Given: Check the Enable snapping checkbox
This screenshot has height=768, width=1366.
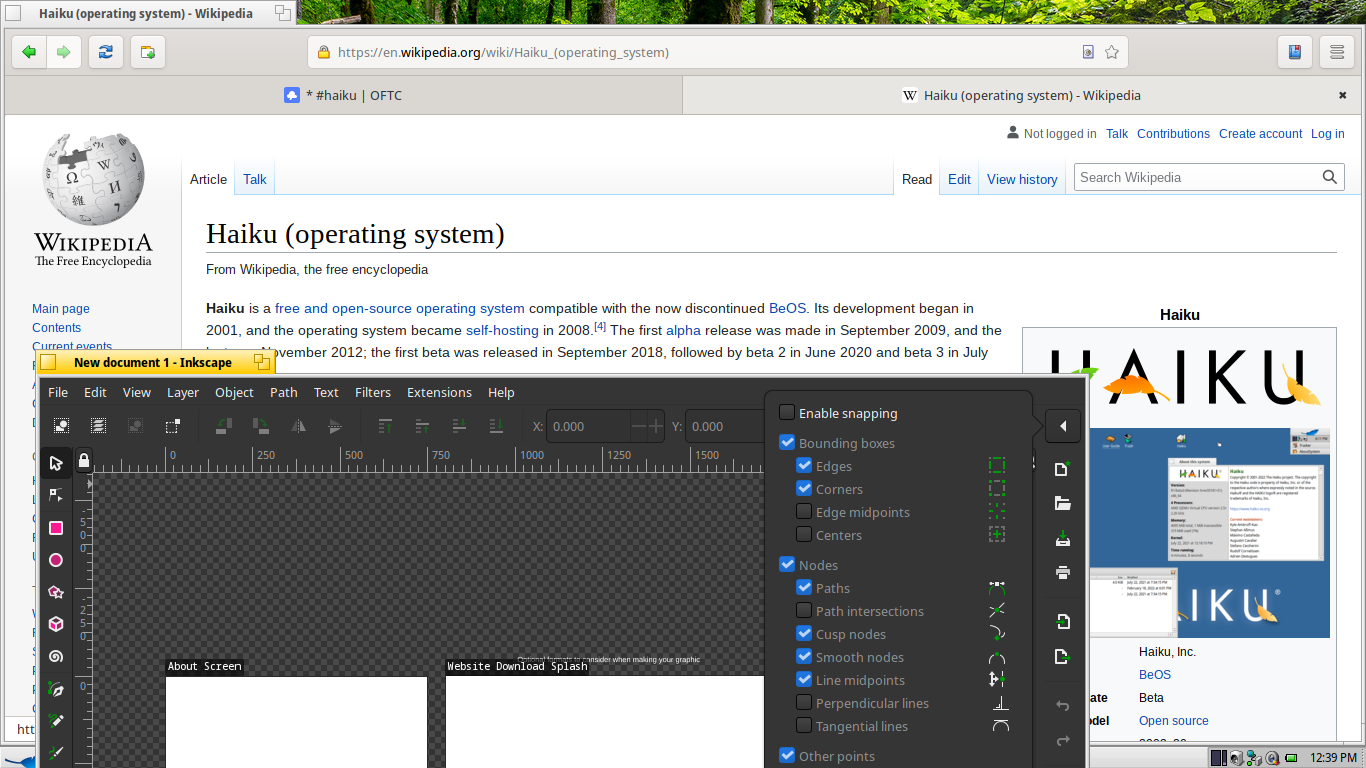Looking at the screenshot, I should coord(787,413).
